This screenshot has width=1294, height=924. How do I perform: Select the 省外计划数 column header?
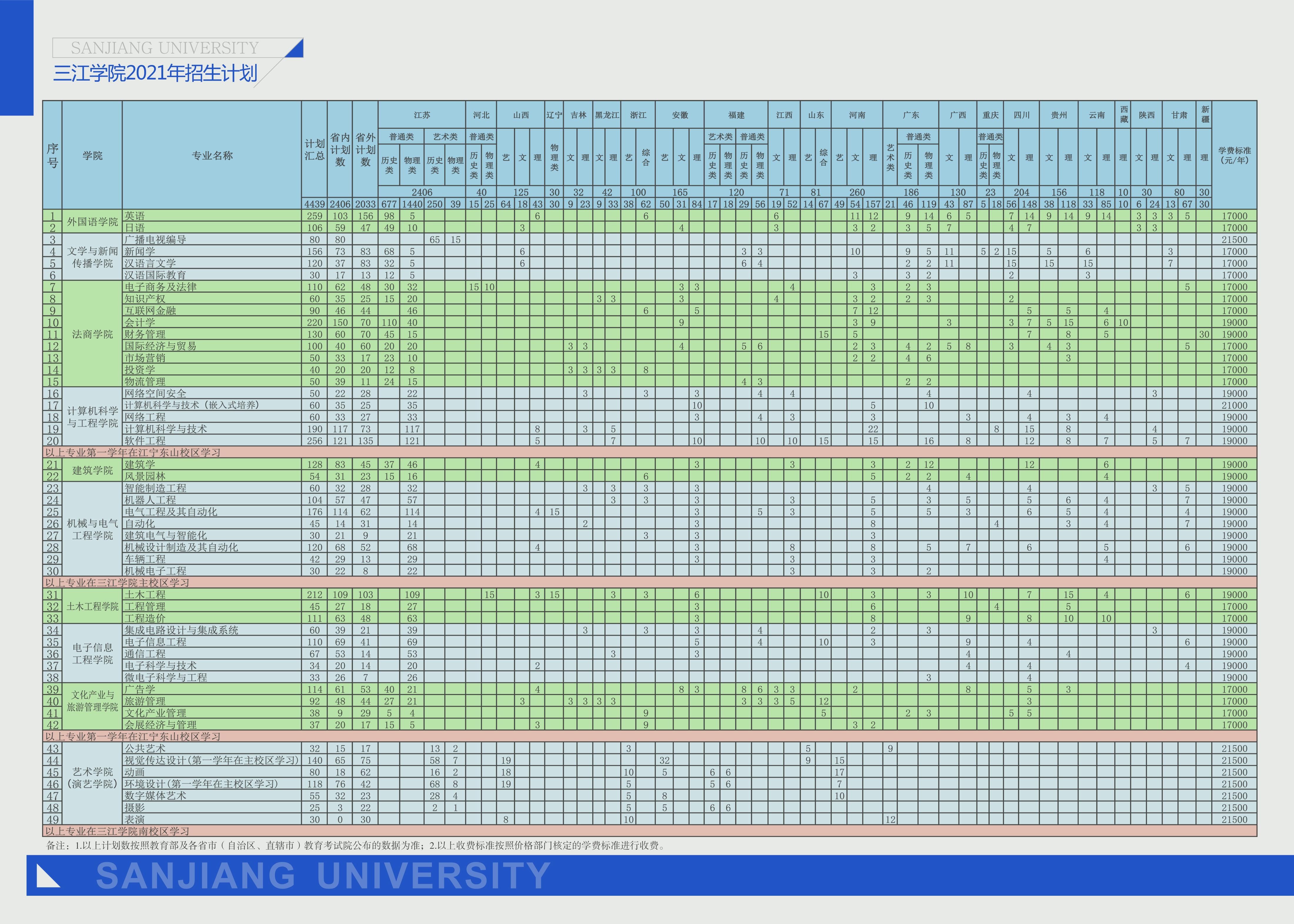point(365,150)
